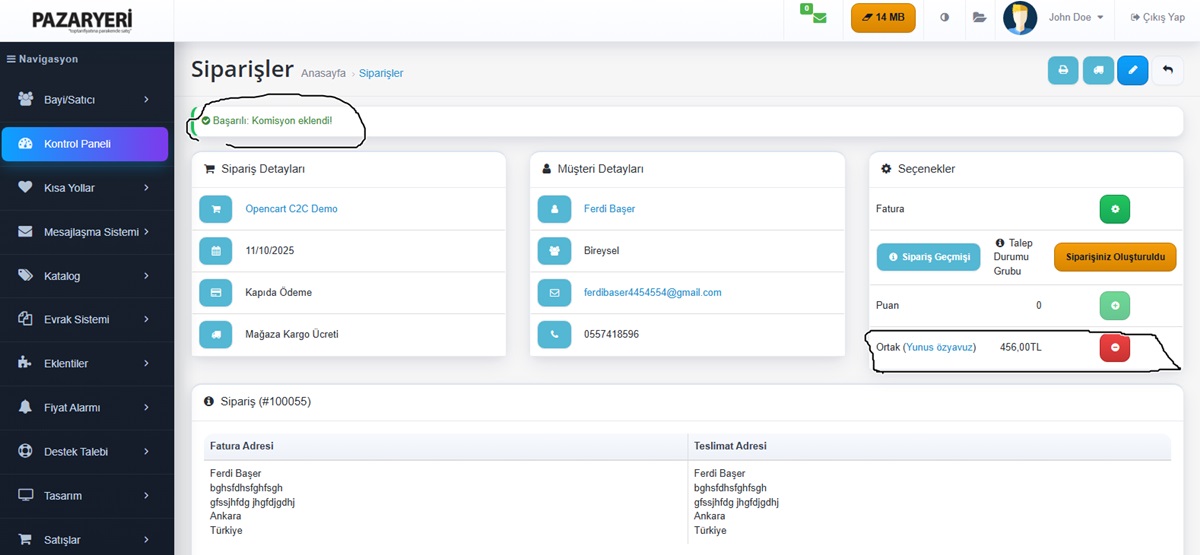Expand the Bayi/Satıcı sidebar menu
The image size is (1200, 555).
tap(85, 100)
